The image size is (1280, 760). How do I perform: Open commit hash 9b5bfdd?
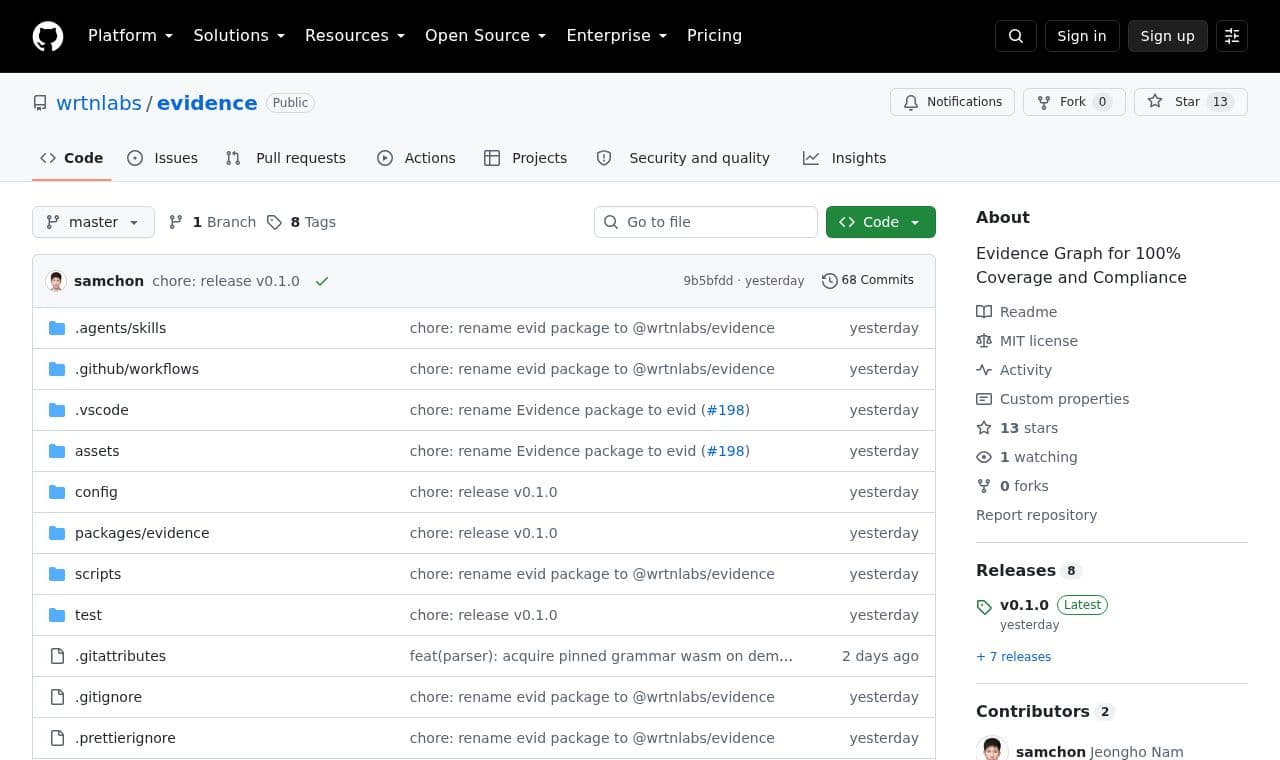708,281
